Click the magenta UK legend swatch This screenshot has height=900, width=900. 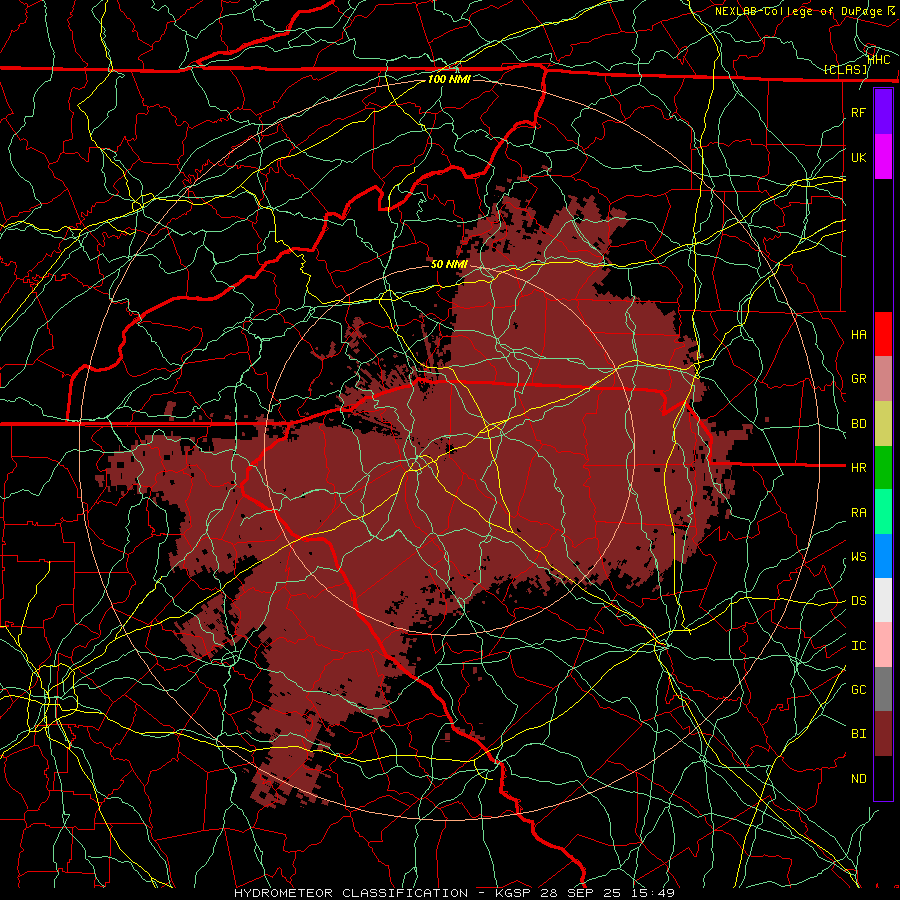[883, 157]
